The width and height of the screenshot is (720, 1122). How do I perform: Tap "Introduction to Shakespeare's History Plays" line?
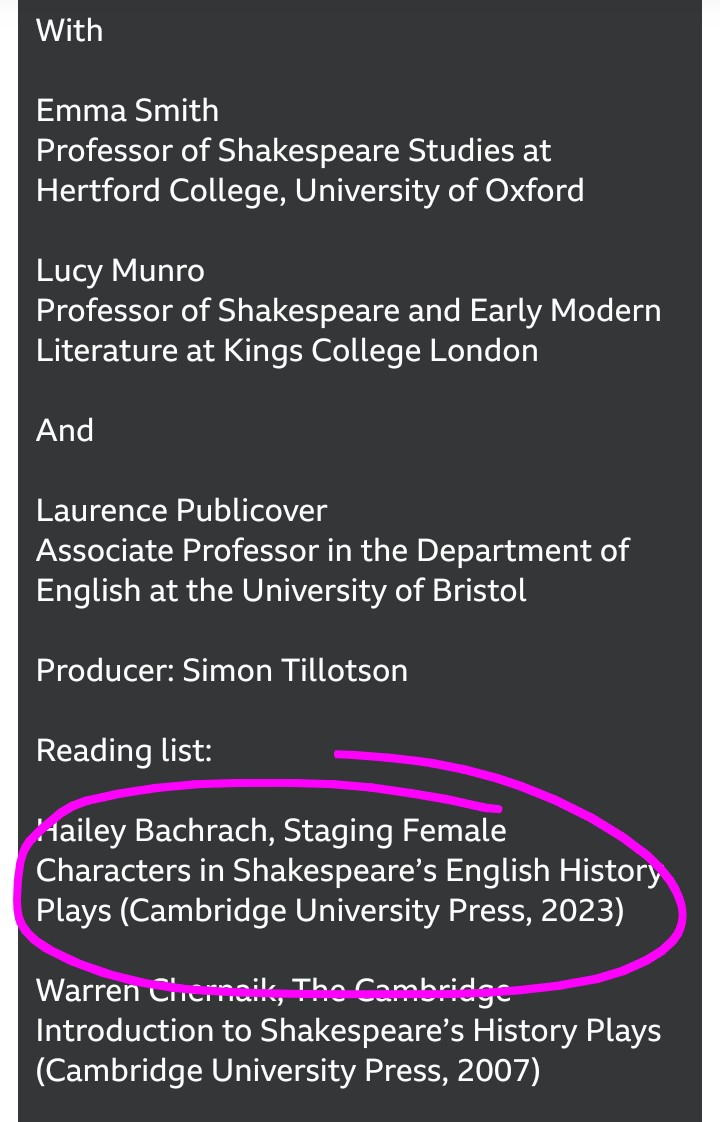pyautogui.click(x=348, y=1030)
